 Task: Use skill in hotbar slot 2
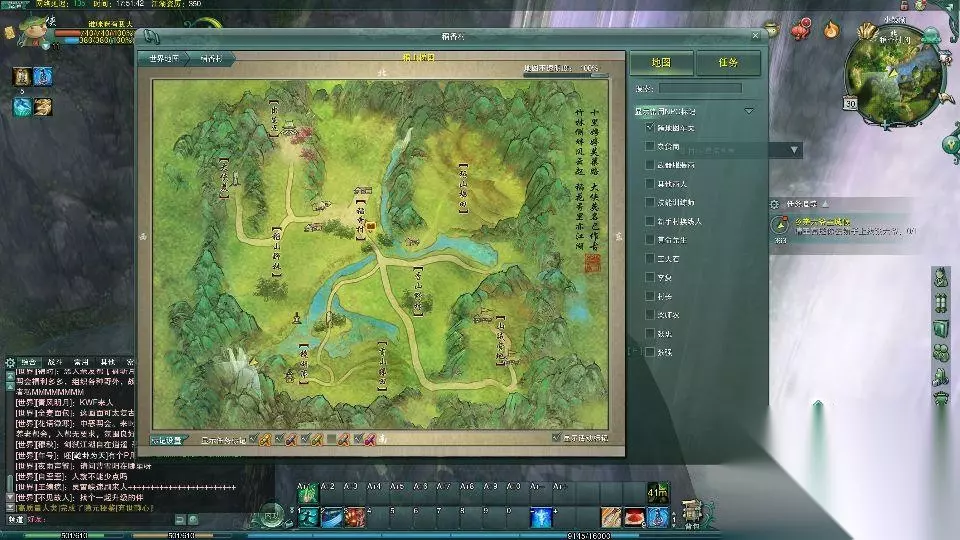click(x=332, y=517)
